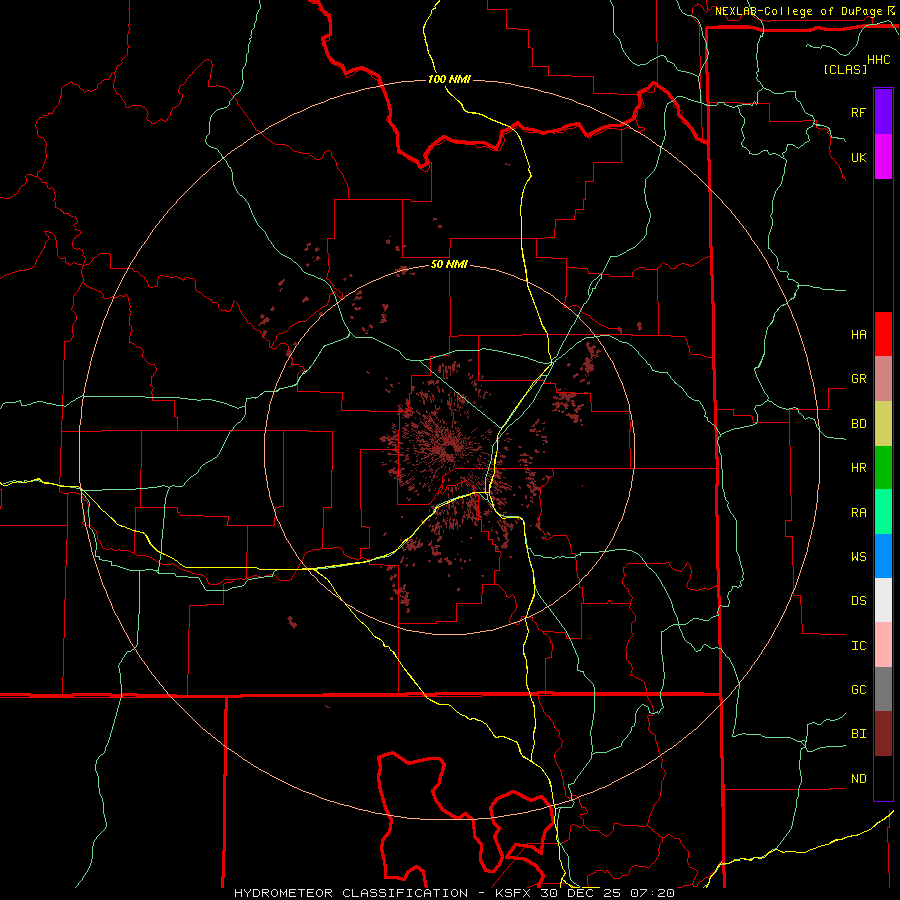The width and height of the screenshot is (900, 900).
Task: Click the 'HA' legend label
Action: point(858,334)
